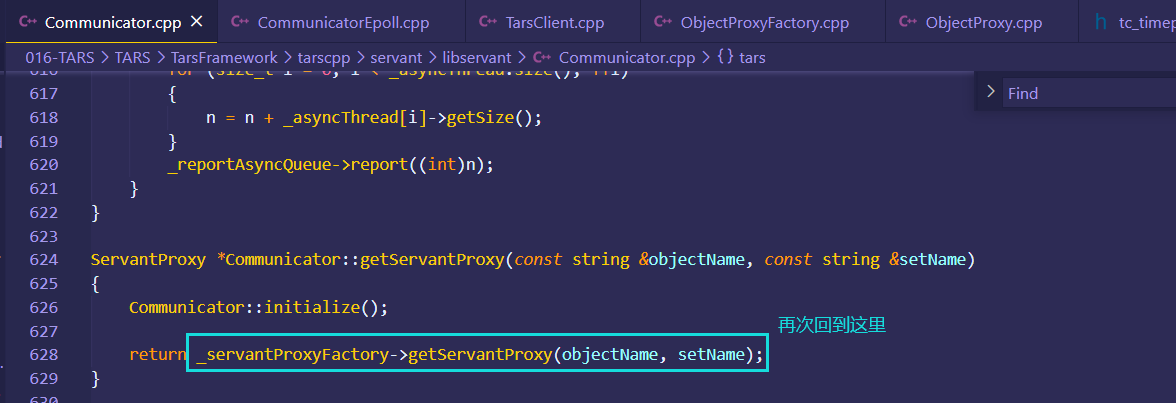Image resolution: width=1176 pixels, height=403 pixels.
Task: Click the C++ icon on the TarsClient.cpp tab
Action: [488, 22]
